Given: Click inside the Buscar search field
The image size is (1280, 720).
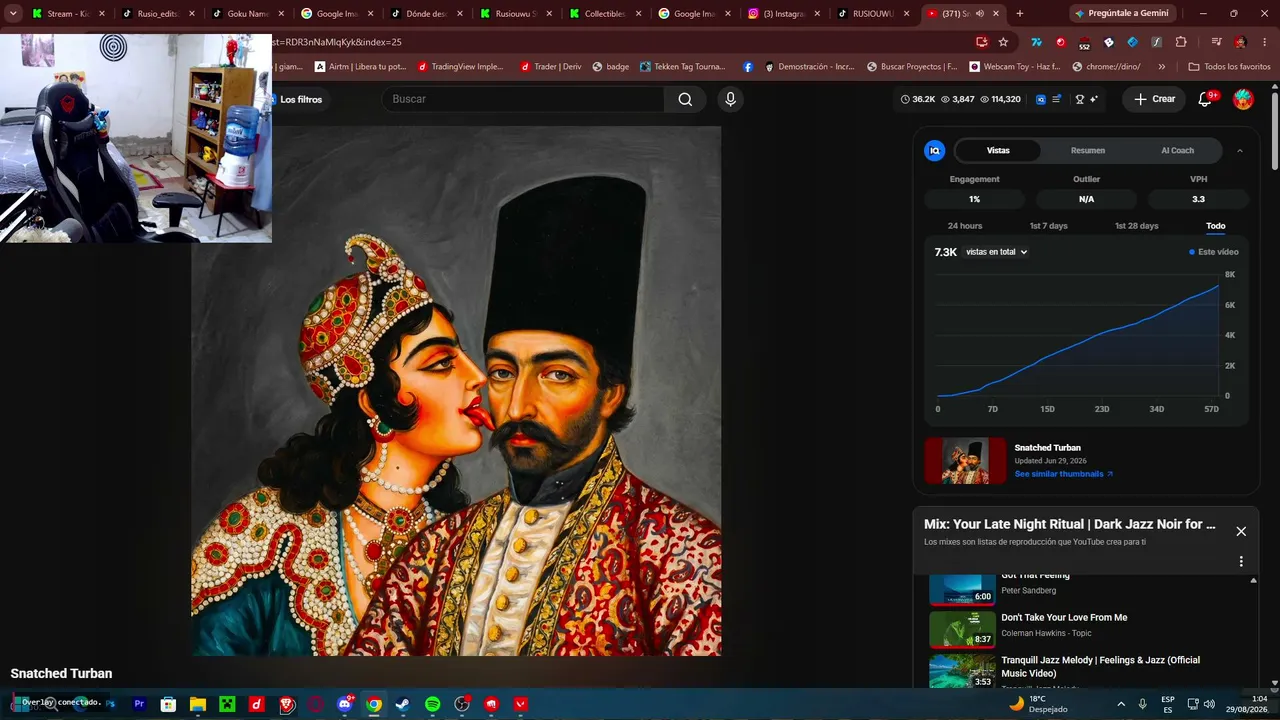Looking at the screenshot, I should 523,99.
